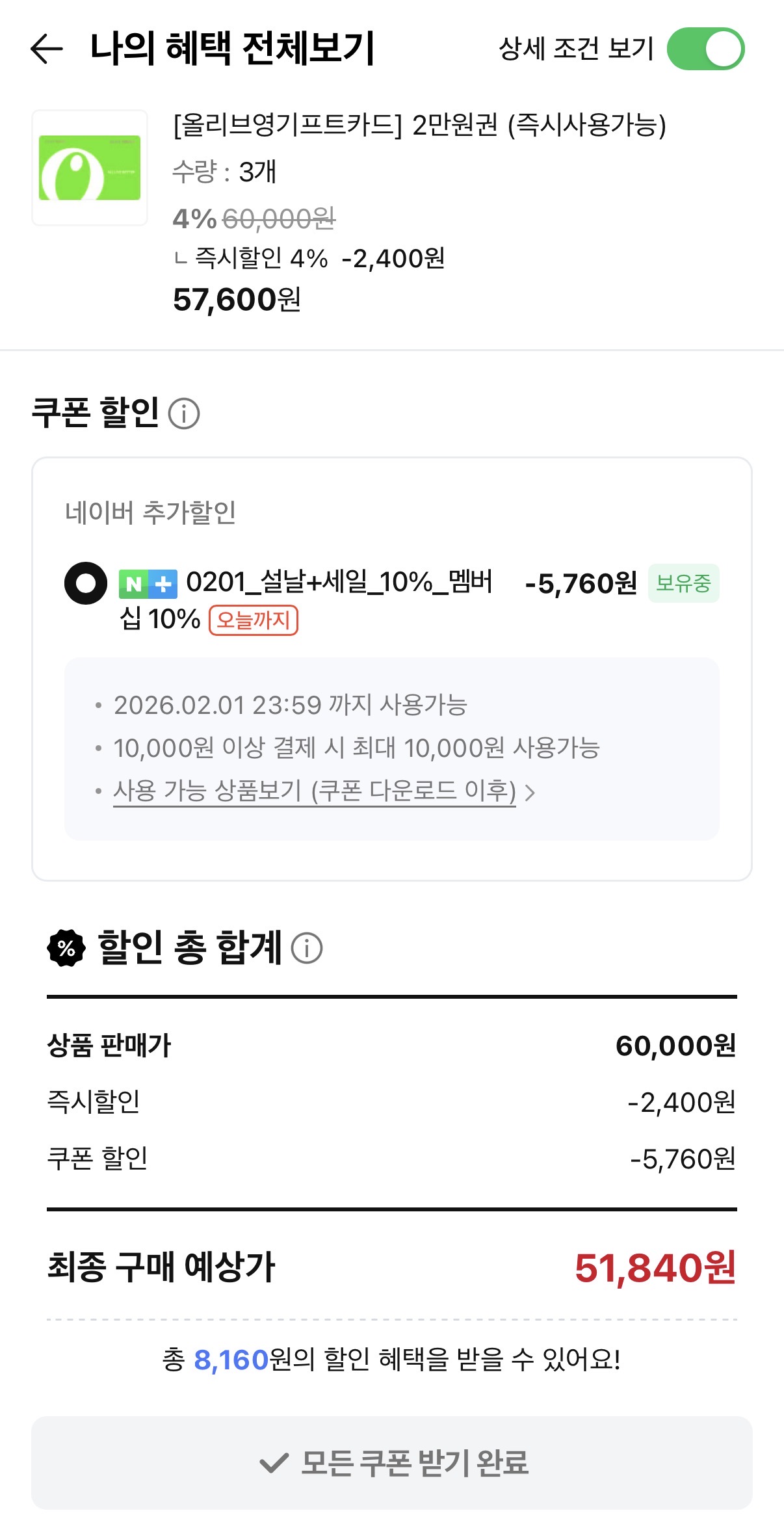Tap the back arrow icon
The height and width of the screenshot is (1528, 784).
pyautogui.click(x=47, y=49)
